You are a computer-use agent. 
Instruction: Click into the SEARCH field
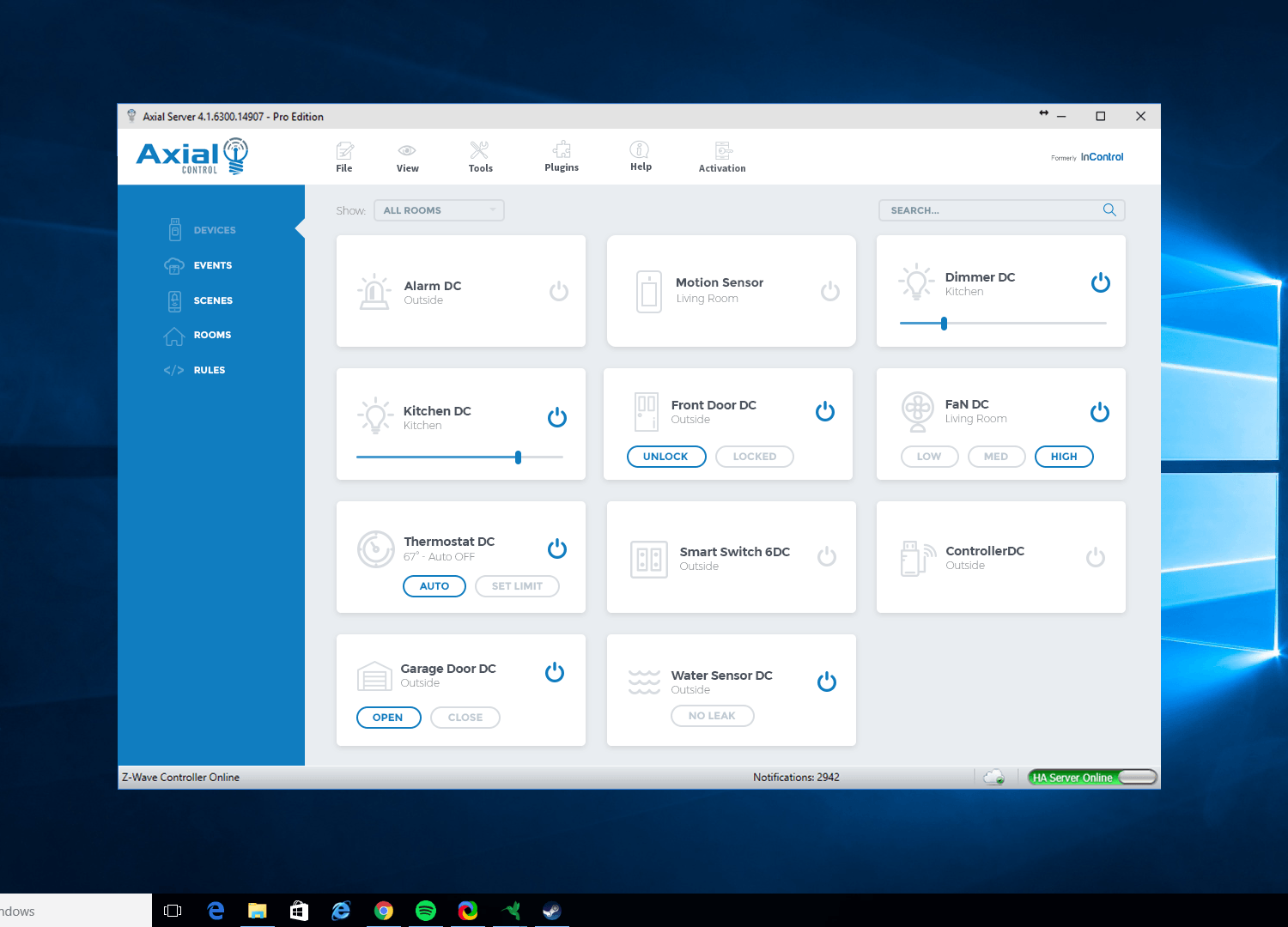[x=1001, y=210]
